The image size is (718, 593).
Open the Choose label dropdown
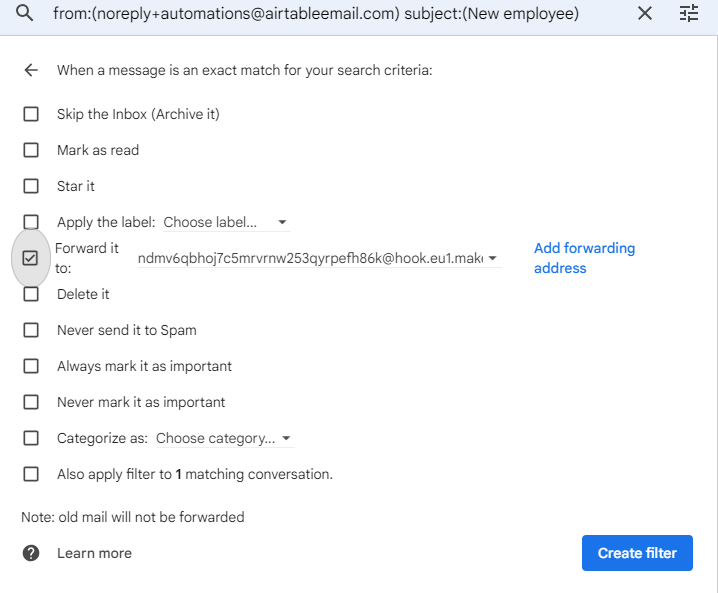click(x=226, y=222)
